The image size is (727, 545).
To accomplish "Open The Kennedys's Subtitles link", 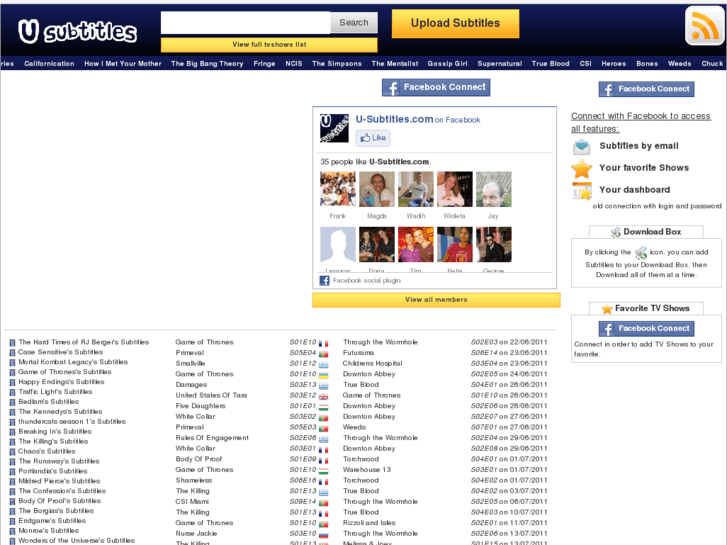I will 60,412.
